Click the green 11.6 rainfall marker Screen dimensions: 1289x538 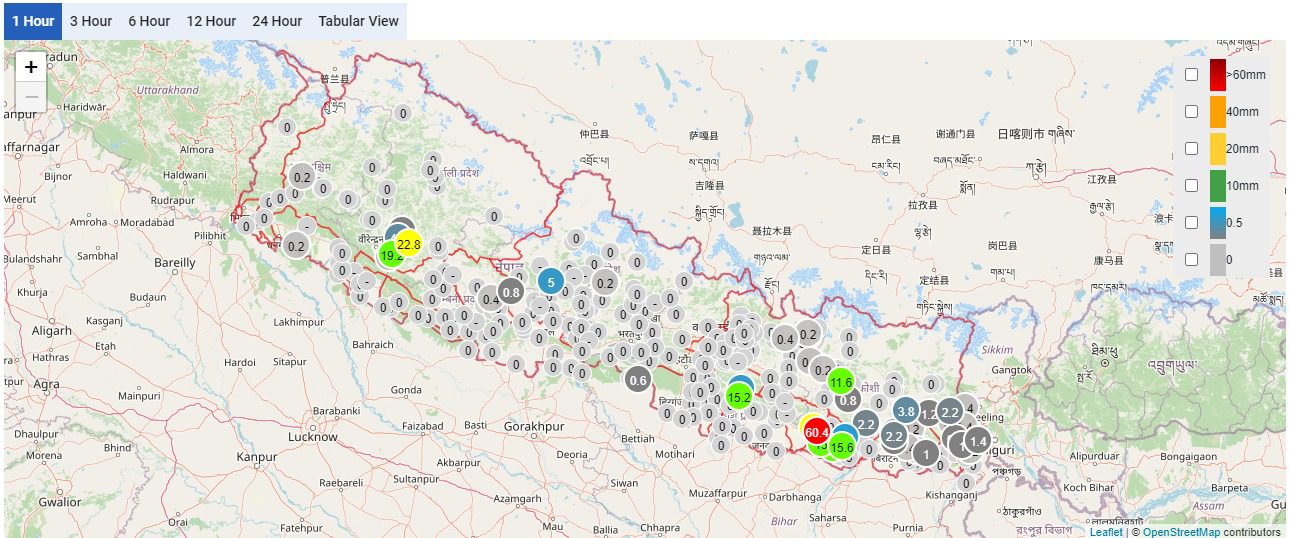[841, 382]
